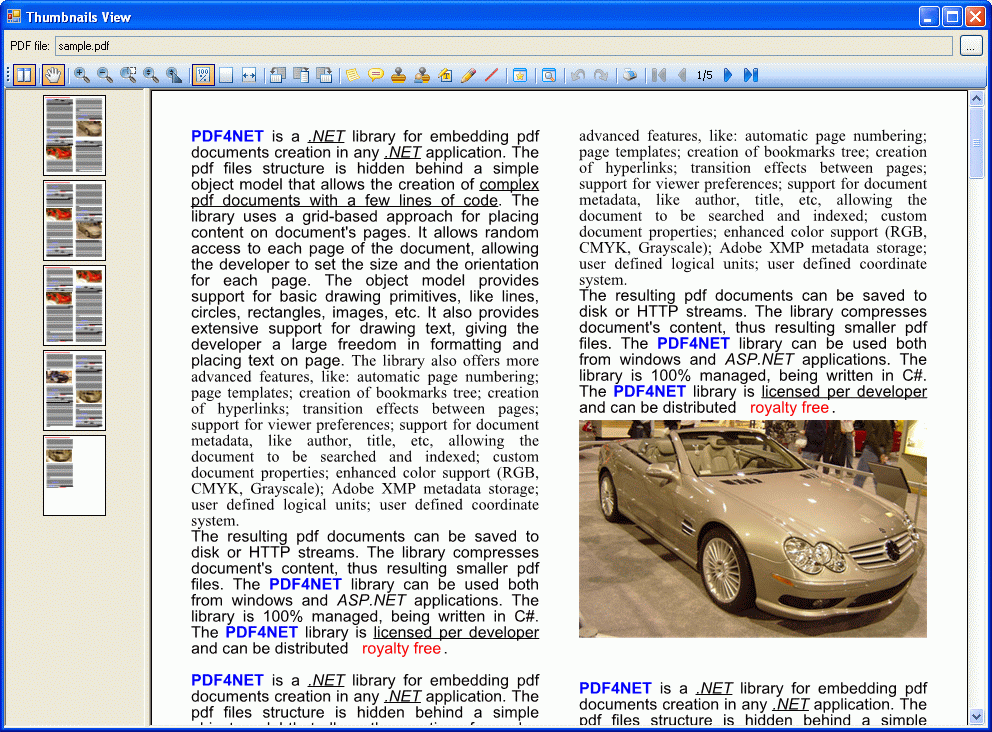The image size is (992, 732).
Task: Go to the next page
Action: tap(728, 75)
